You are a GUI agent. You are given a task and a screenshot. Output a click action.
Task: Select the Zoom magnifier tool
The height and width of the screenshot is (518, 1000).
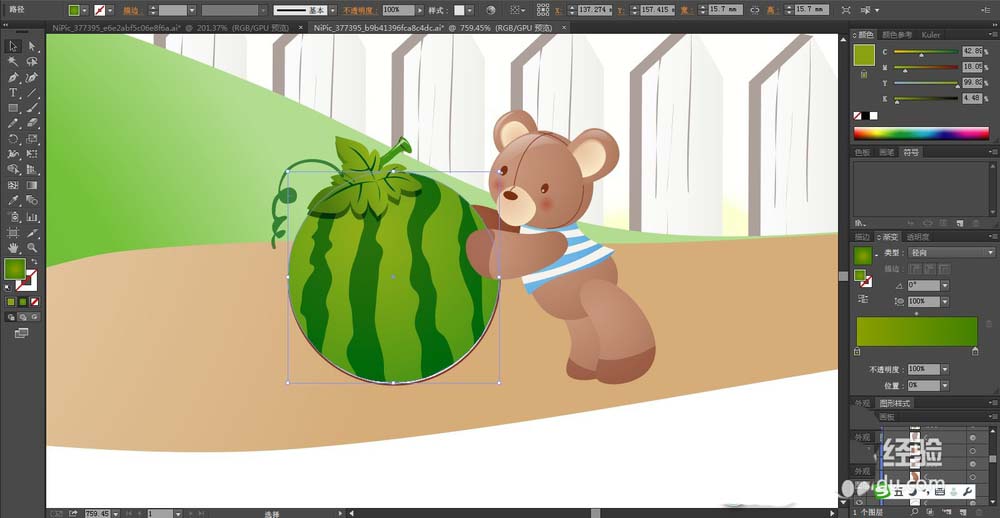tap(32, 248)
